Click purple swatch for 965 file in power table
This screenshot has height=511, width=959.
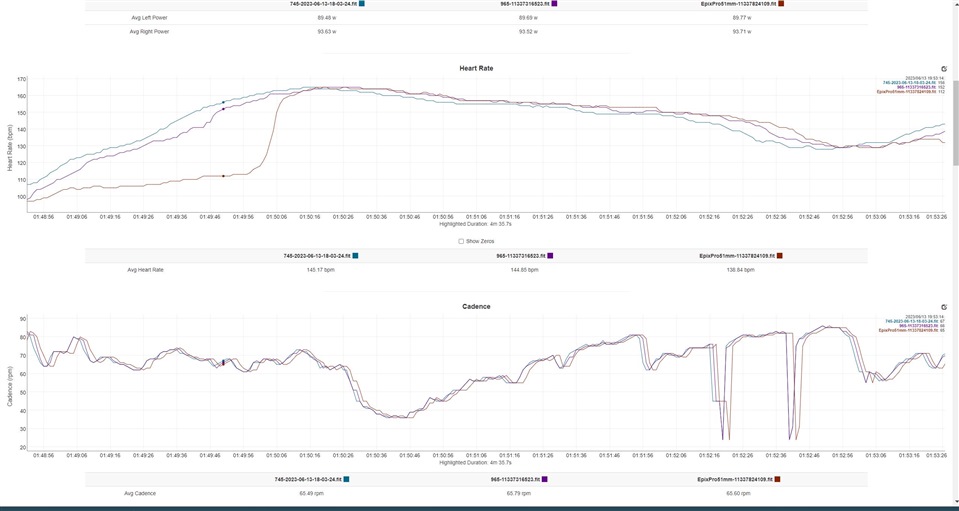pos(555,4)
